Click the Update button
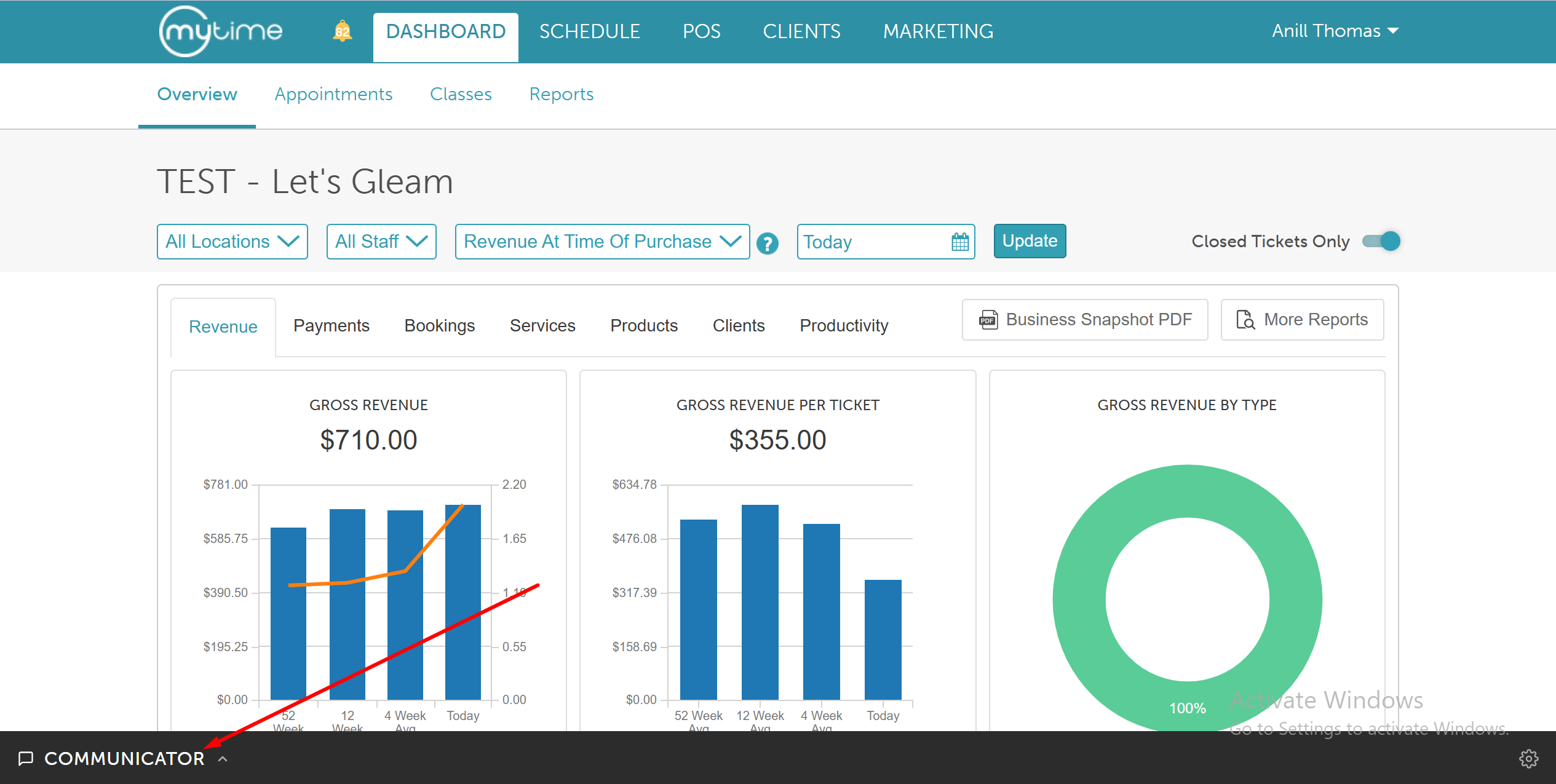 point(1030,241)
